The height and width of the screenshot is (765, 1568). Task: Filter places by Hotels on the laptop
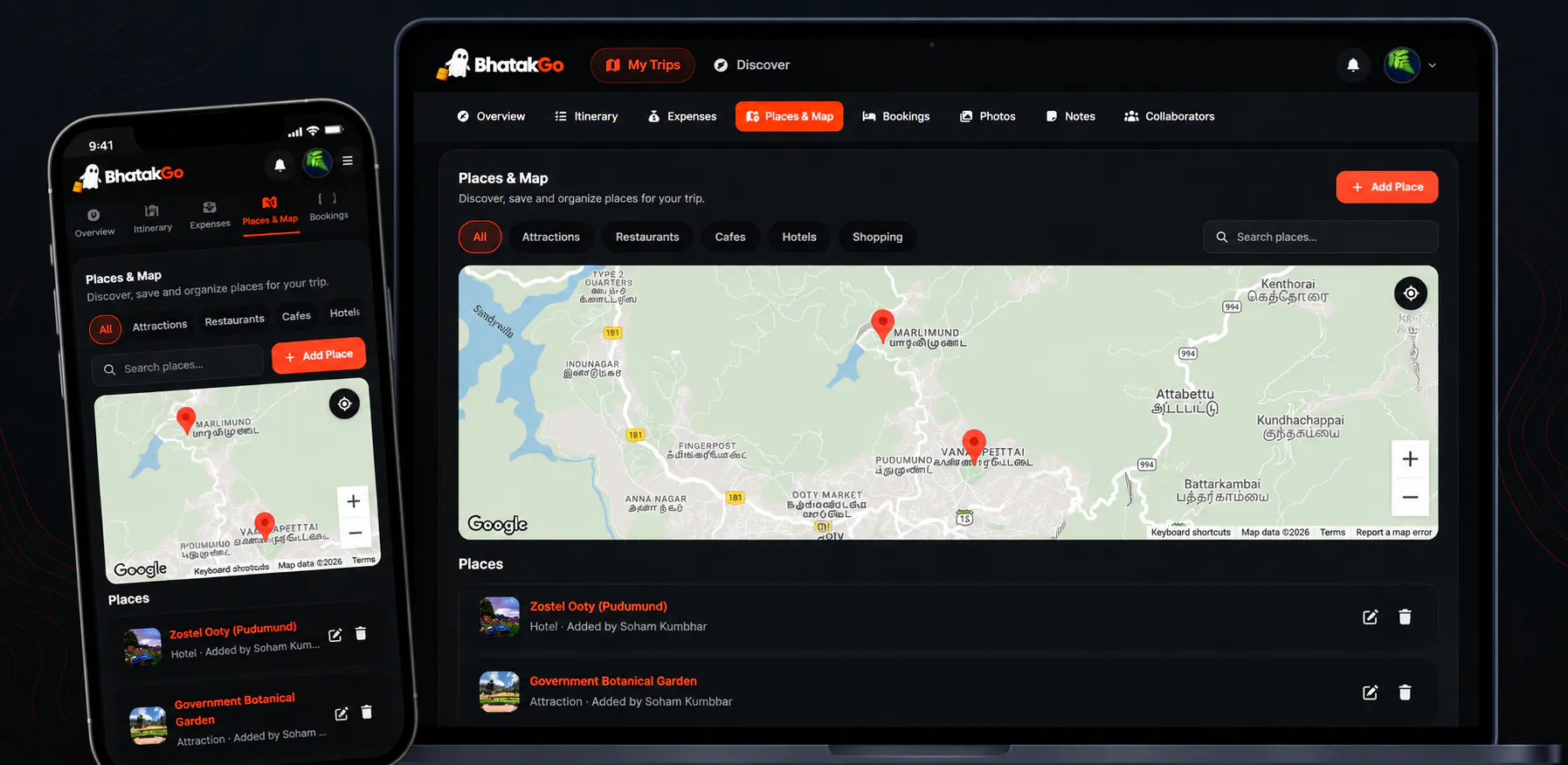point(799,237)
